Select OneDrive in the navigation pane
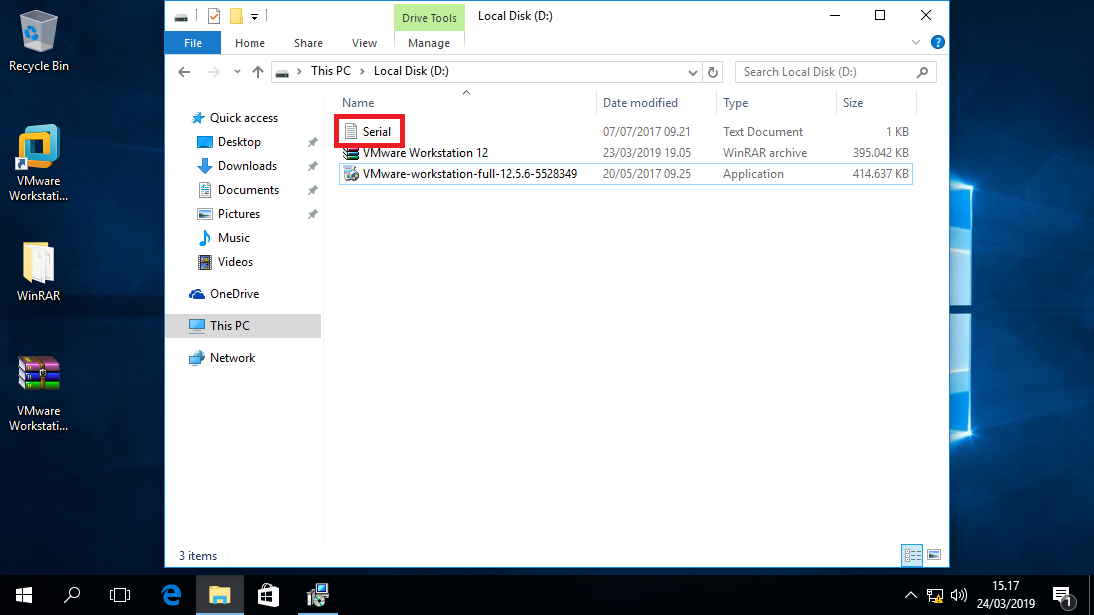 pyautogui.click(x=234, y=294)
